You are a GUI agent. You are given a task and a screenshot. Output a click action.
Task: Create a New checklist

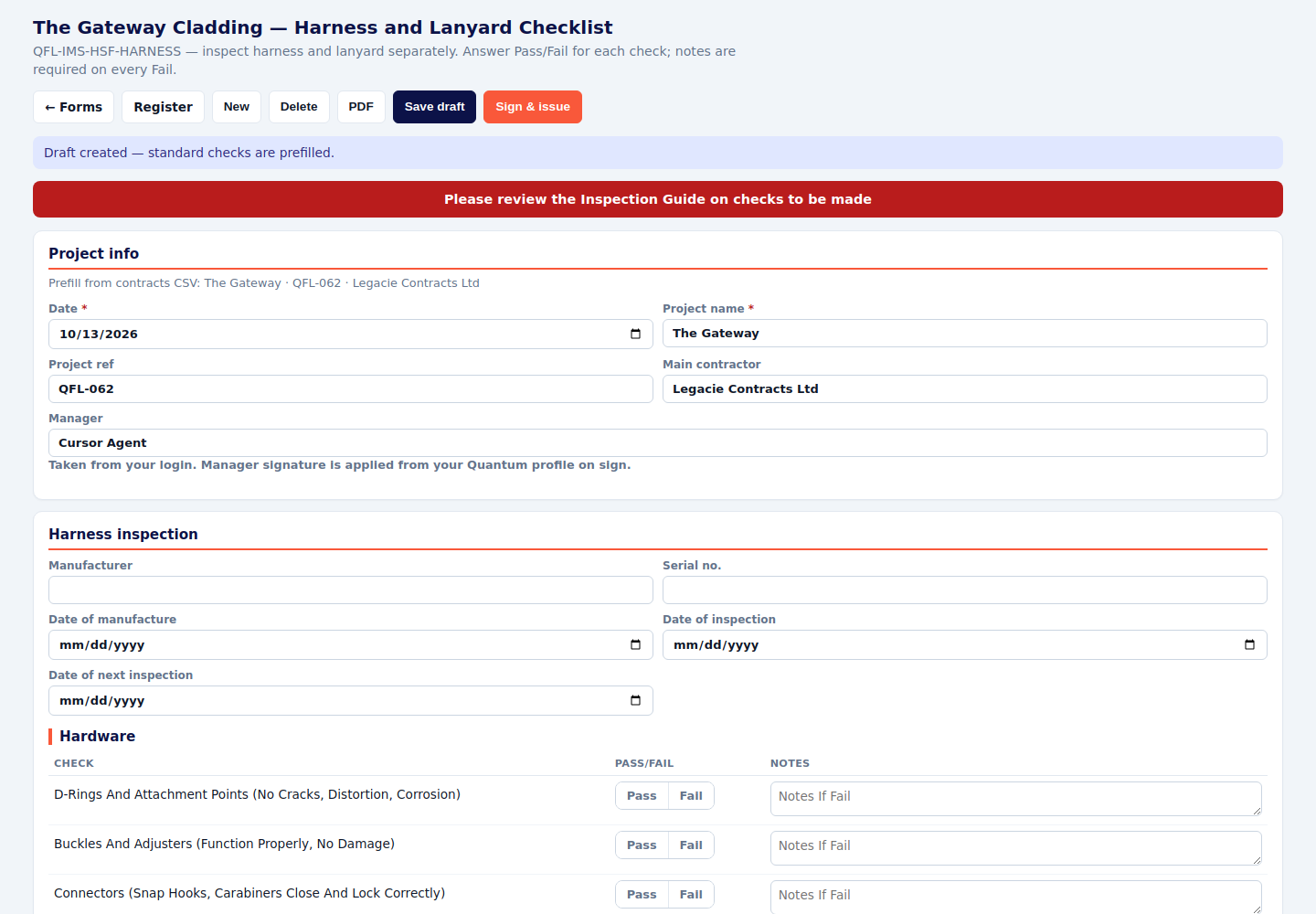pyautogui.click(x=237, y=107)
